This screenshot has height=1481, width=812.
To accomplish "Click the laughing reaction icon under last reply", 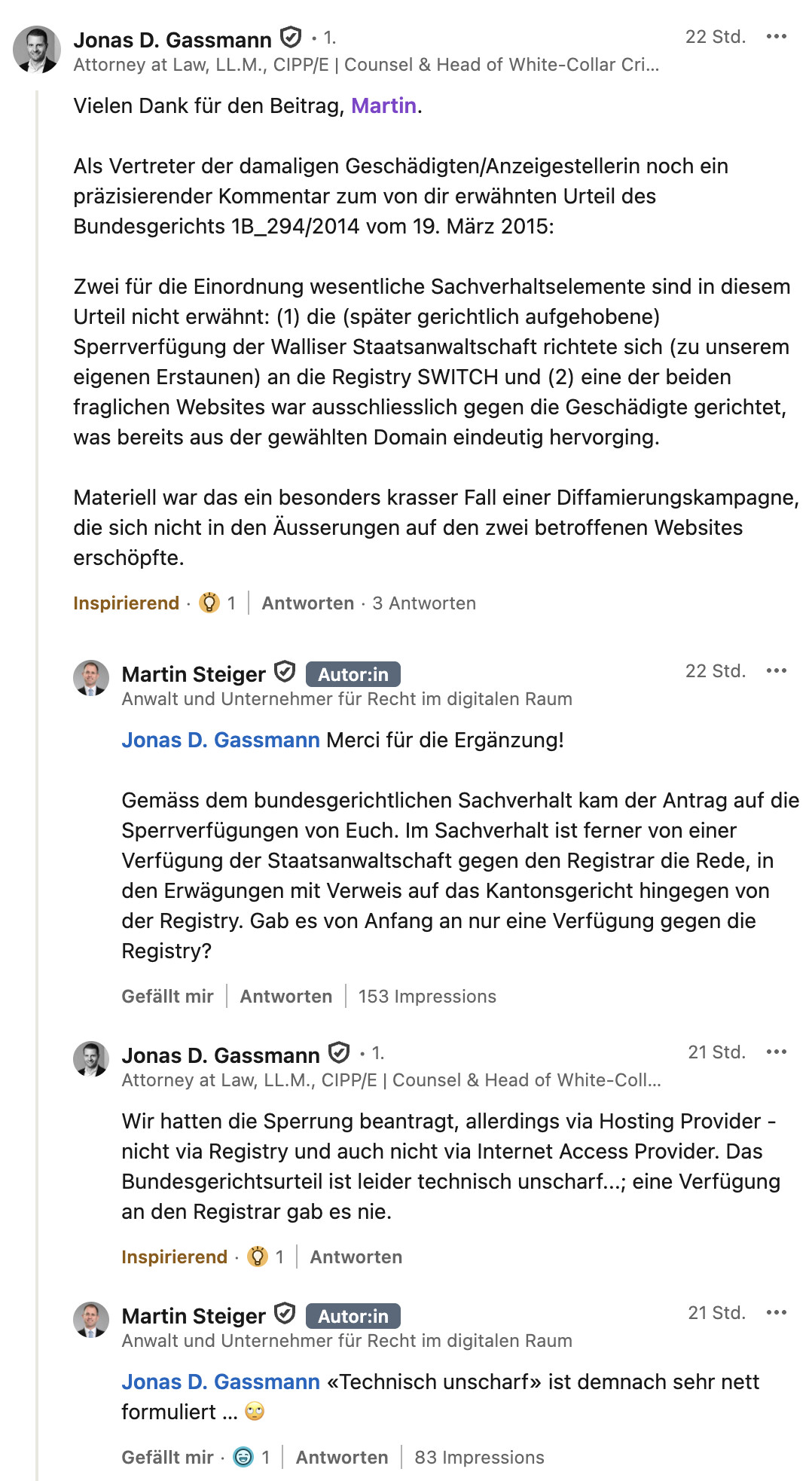I will click(x=243, y=1458).
